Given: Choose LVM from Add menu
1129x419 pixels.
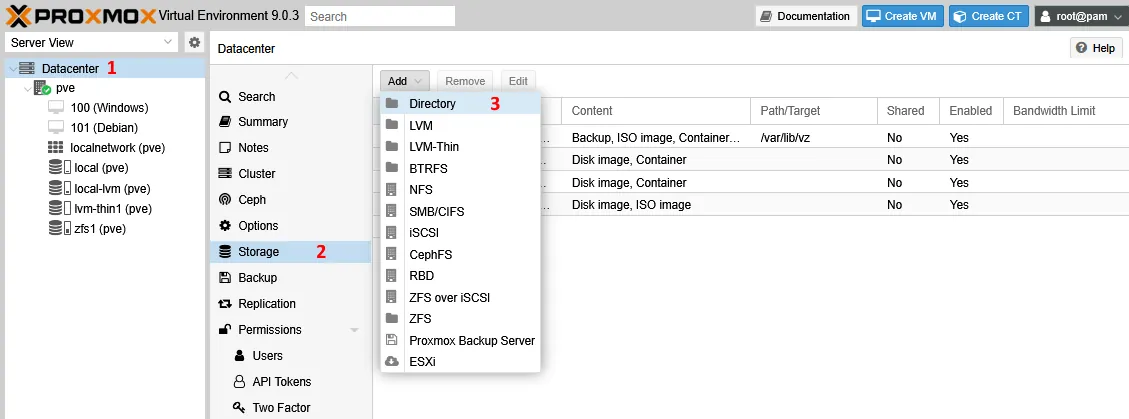Looking at the screenshot, I should [460, 125].
